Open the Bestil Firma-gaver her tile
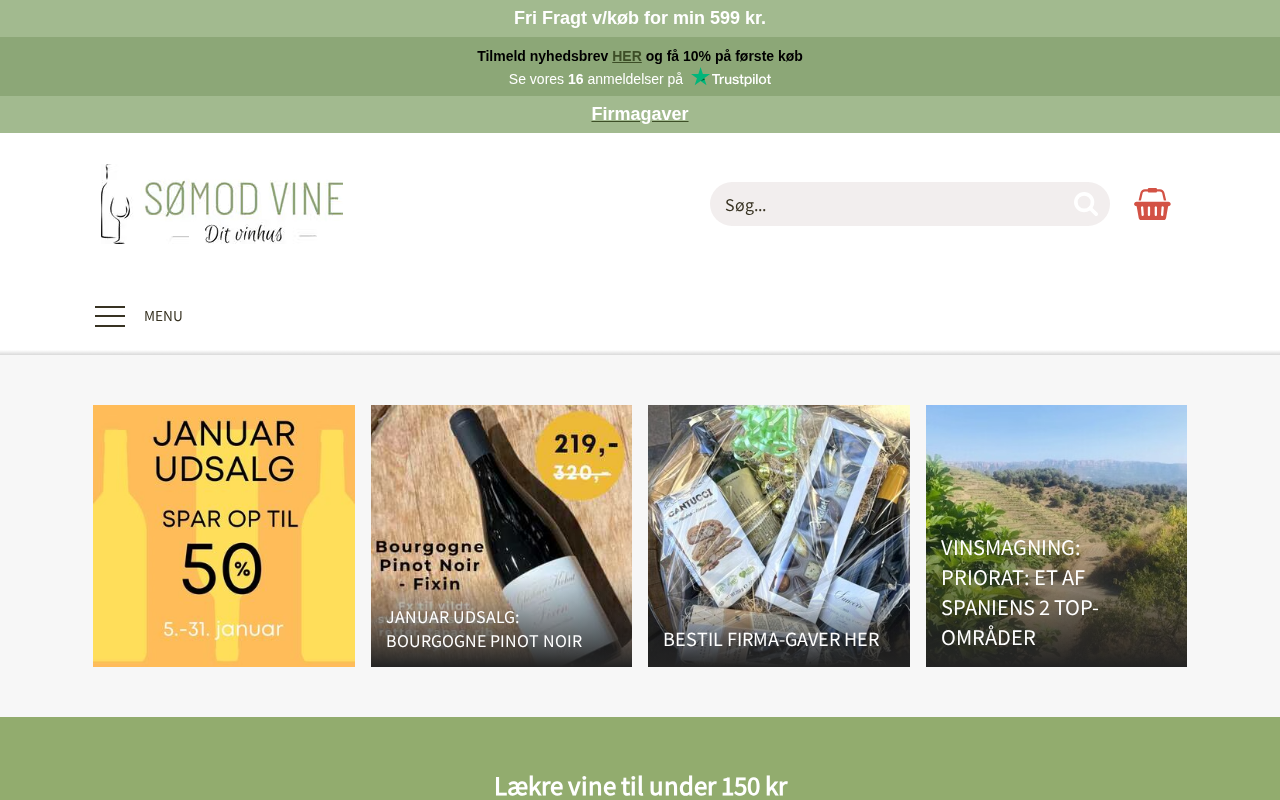 point(779,536)
